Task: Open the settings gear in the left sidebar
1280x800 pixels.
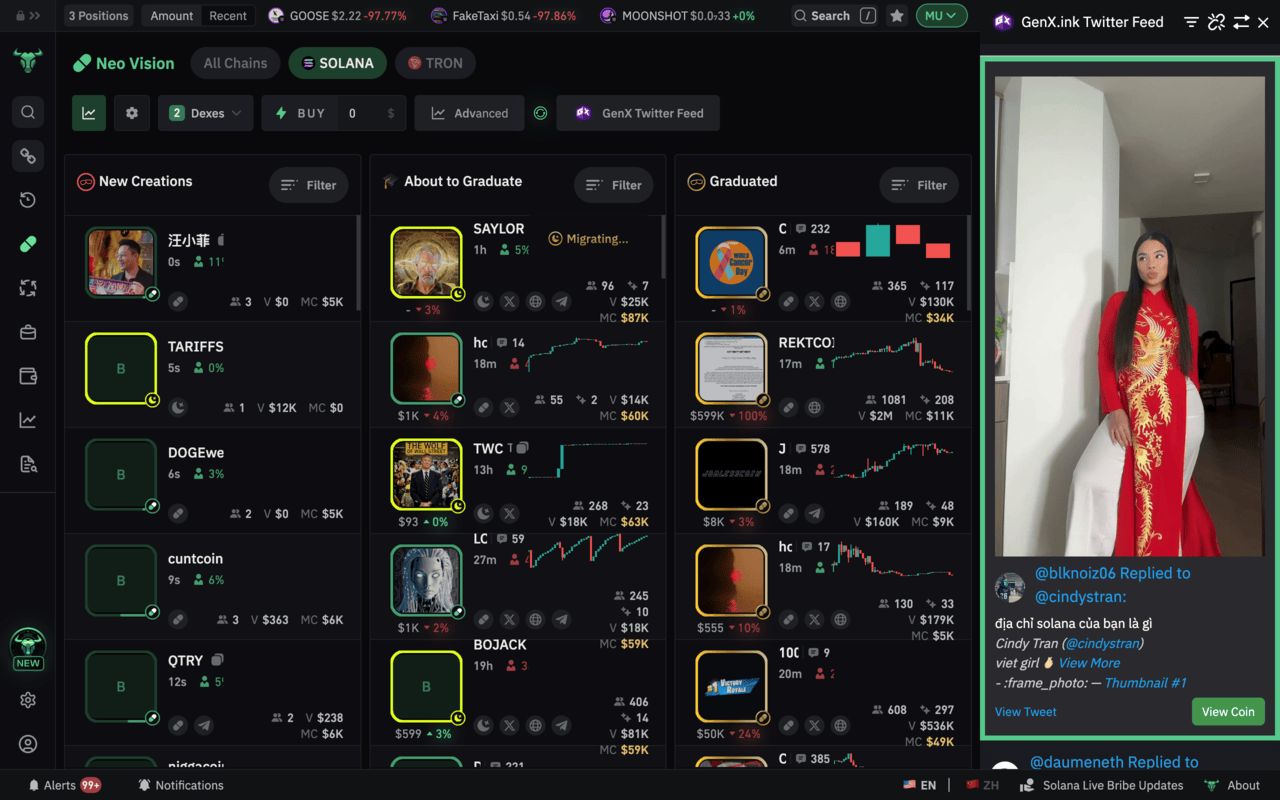Action: pyautogui.click(x=28, y=700)
